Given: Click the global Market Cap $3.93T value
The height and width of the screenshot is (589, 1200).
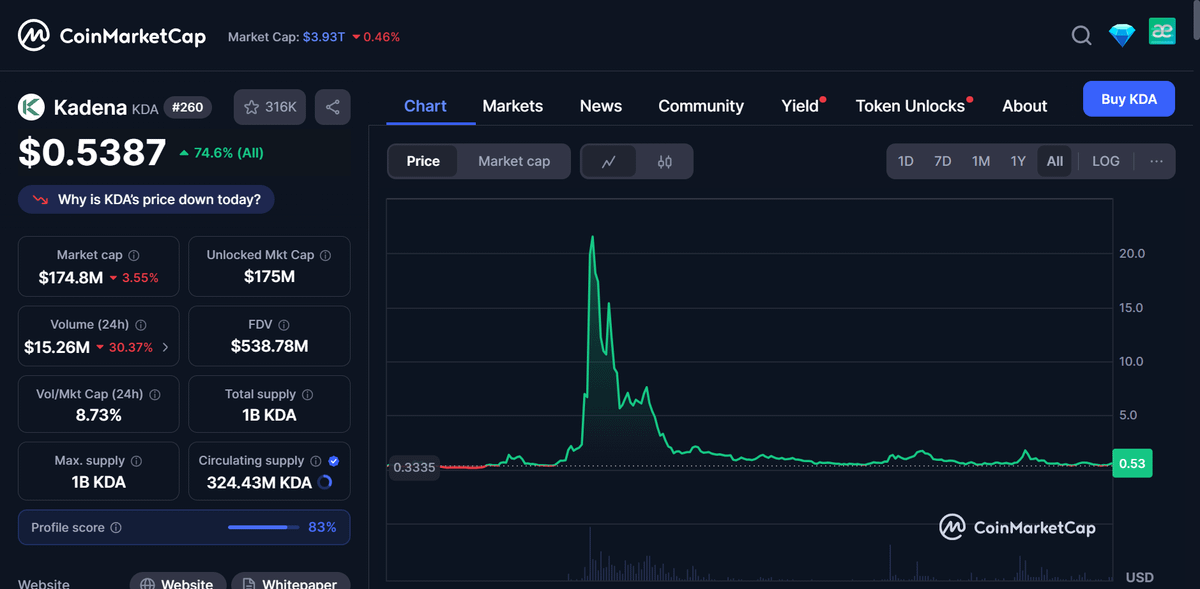Looking at the screenshot, I should [324, 37].
